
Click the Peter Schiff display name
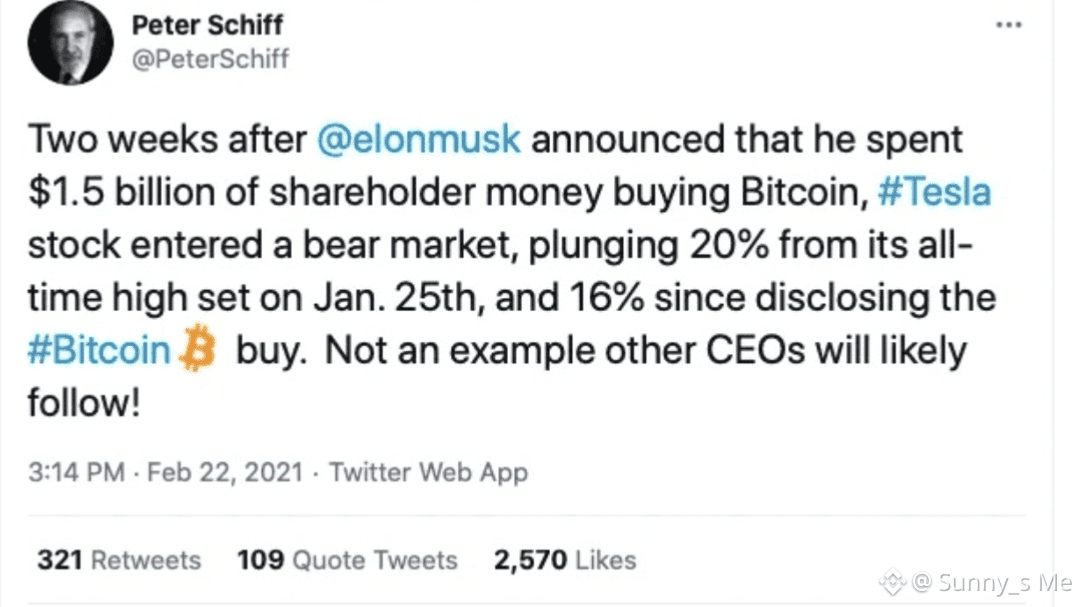207,25
